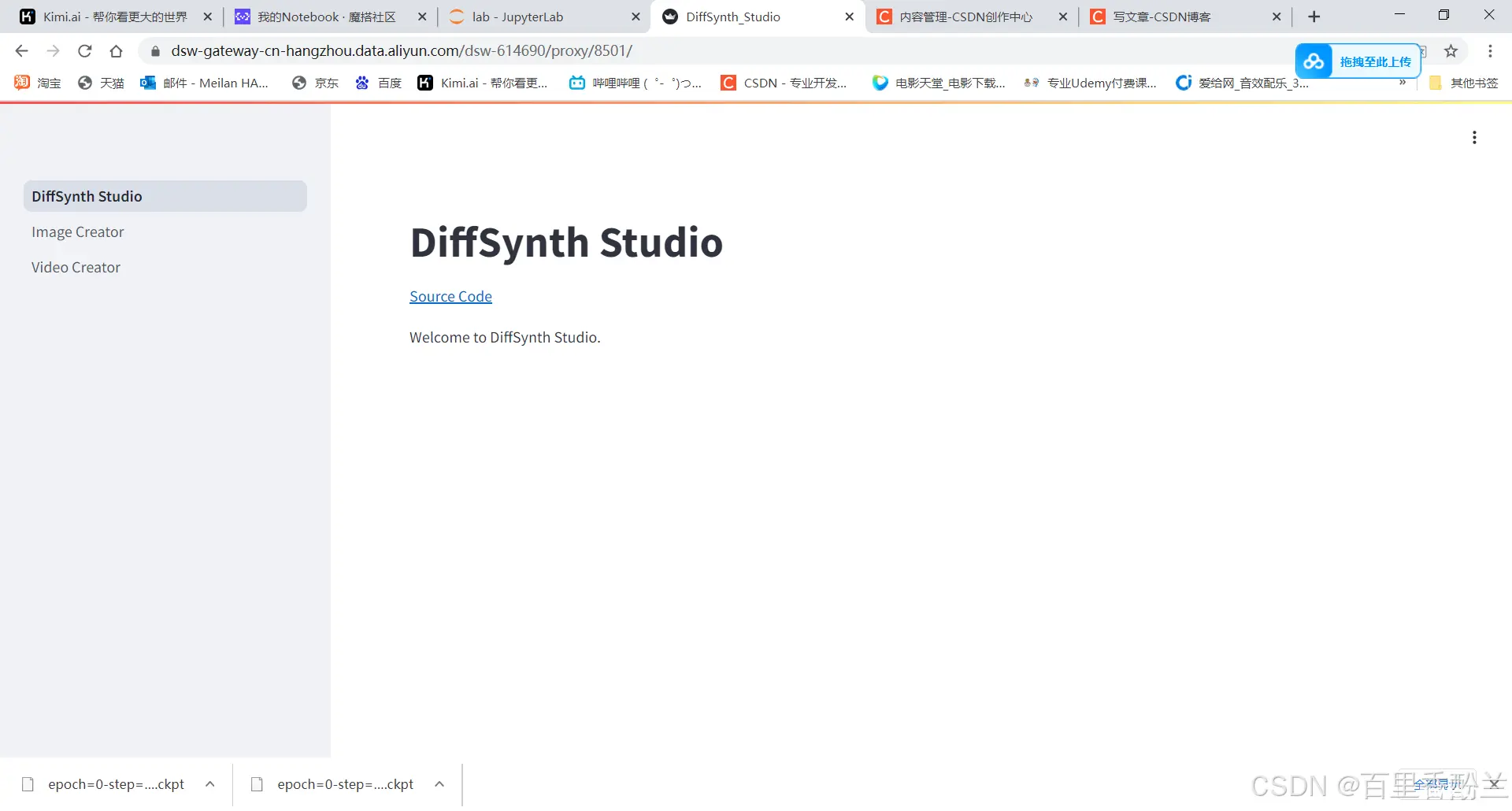This screenshot has width=1512, height=811.
Task: Open the 淘宝 bookmark
Action: (37, 83)
